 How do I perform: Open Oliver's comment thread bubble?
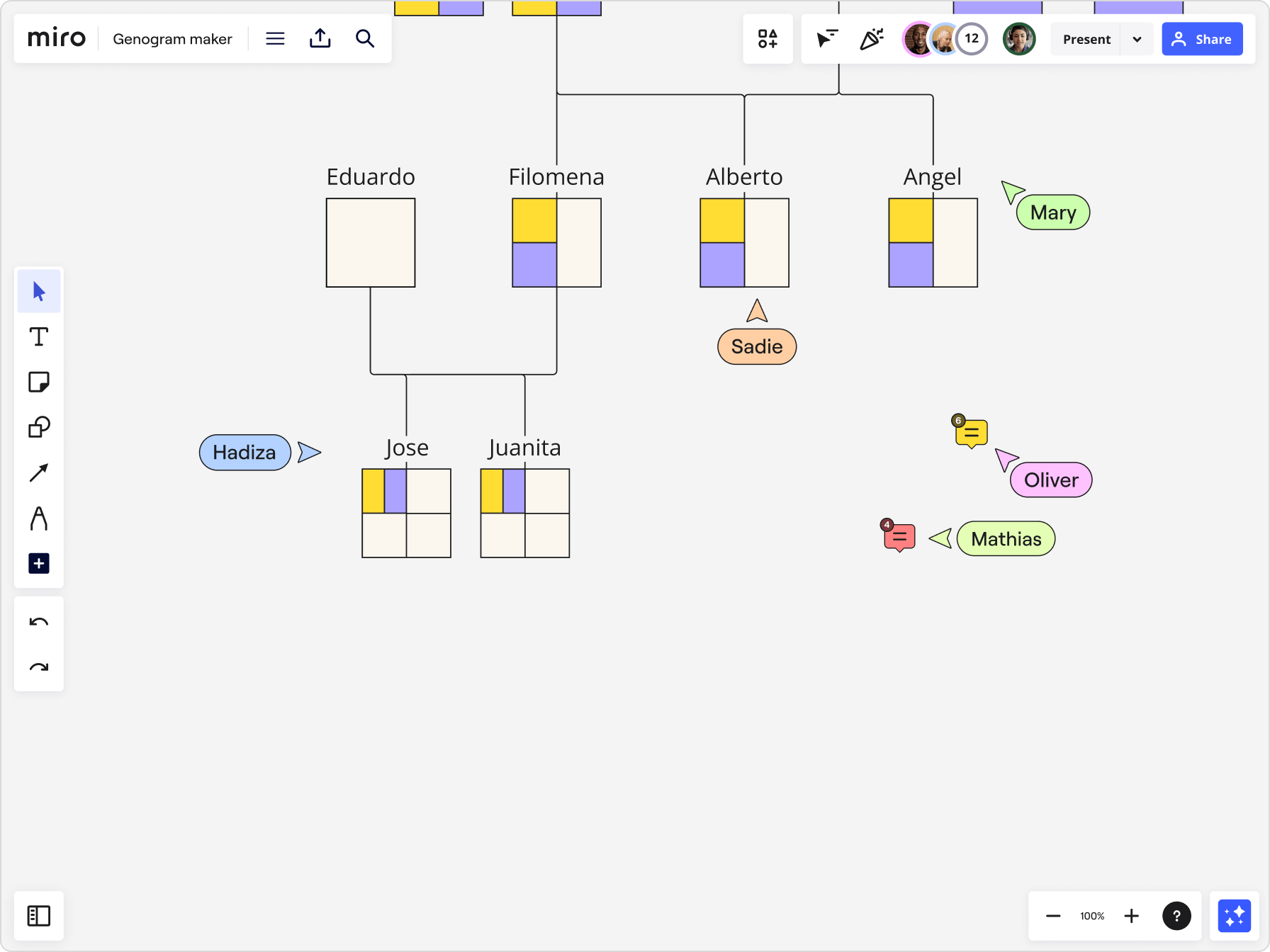tap(970, 433)
